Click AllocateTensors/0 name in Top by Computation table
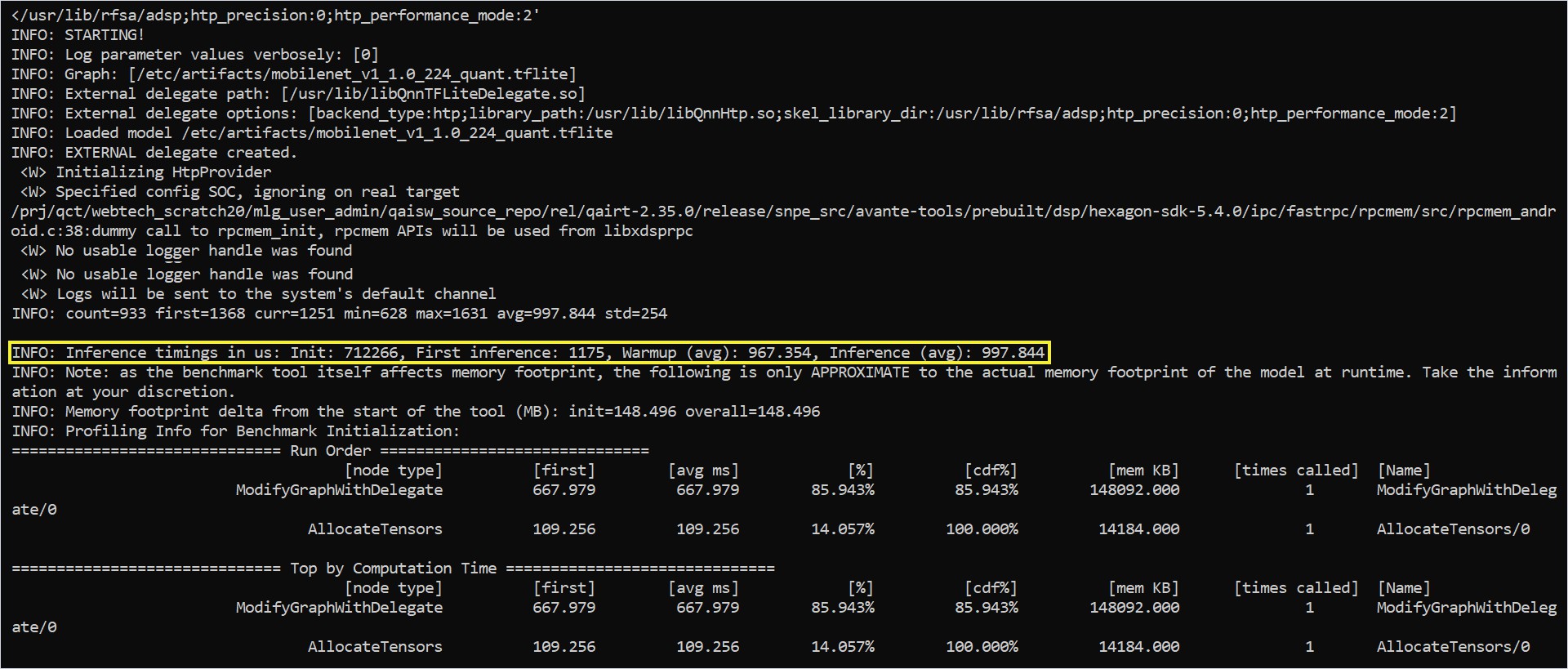The image size is (1568, 669). (1453, 647)
